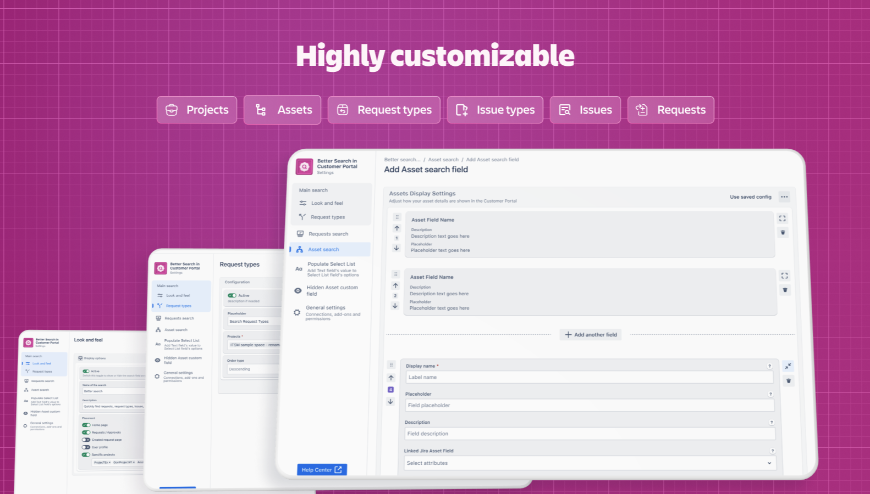Click the Request types branch icon in front window
The height and width of the screenshot is (494, 870).
point(302,217)
